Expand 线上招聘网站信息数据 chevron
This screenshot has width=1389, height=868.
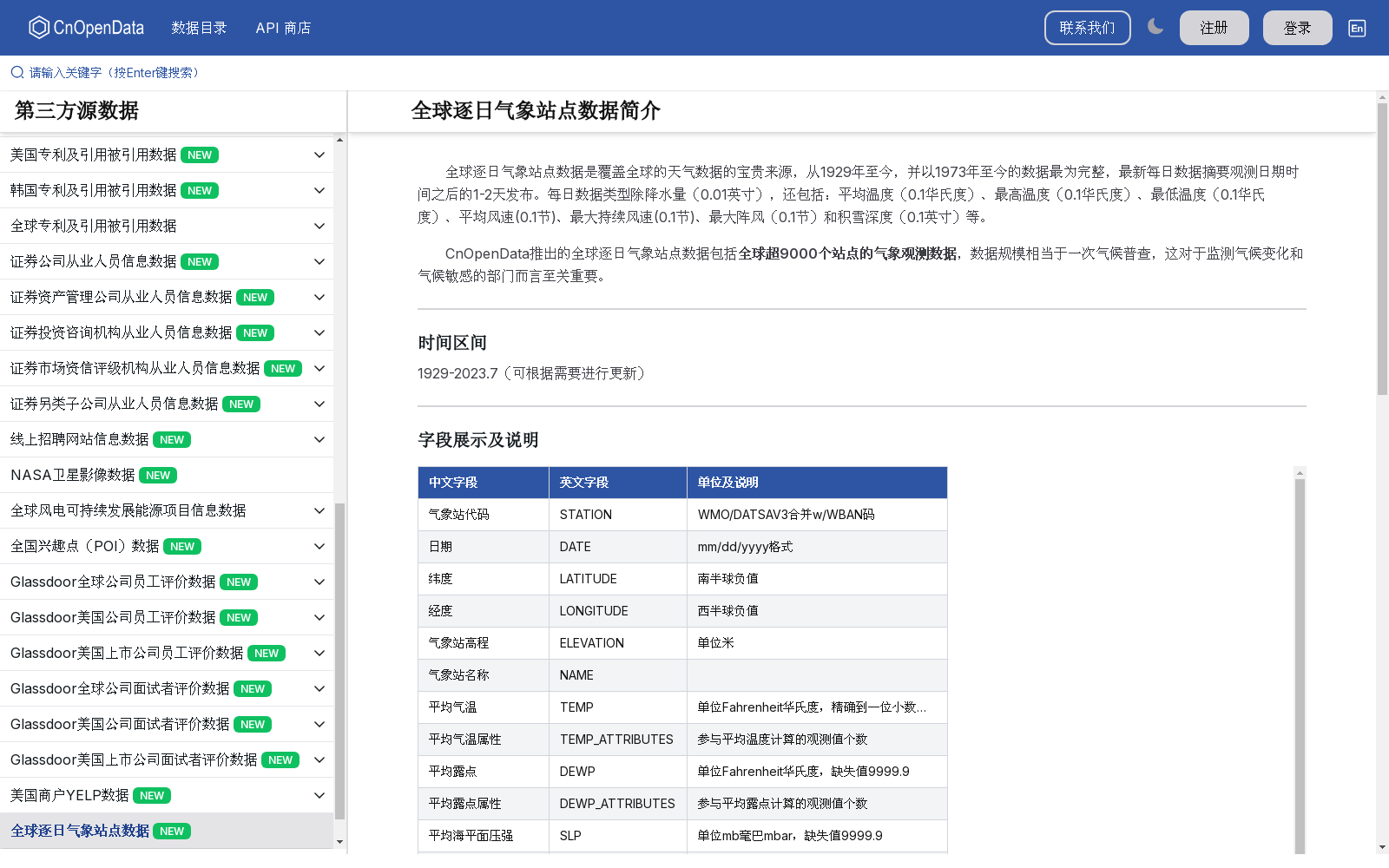(x=319, y=439)
